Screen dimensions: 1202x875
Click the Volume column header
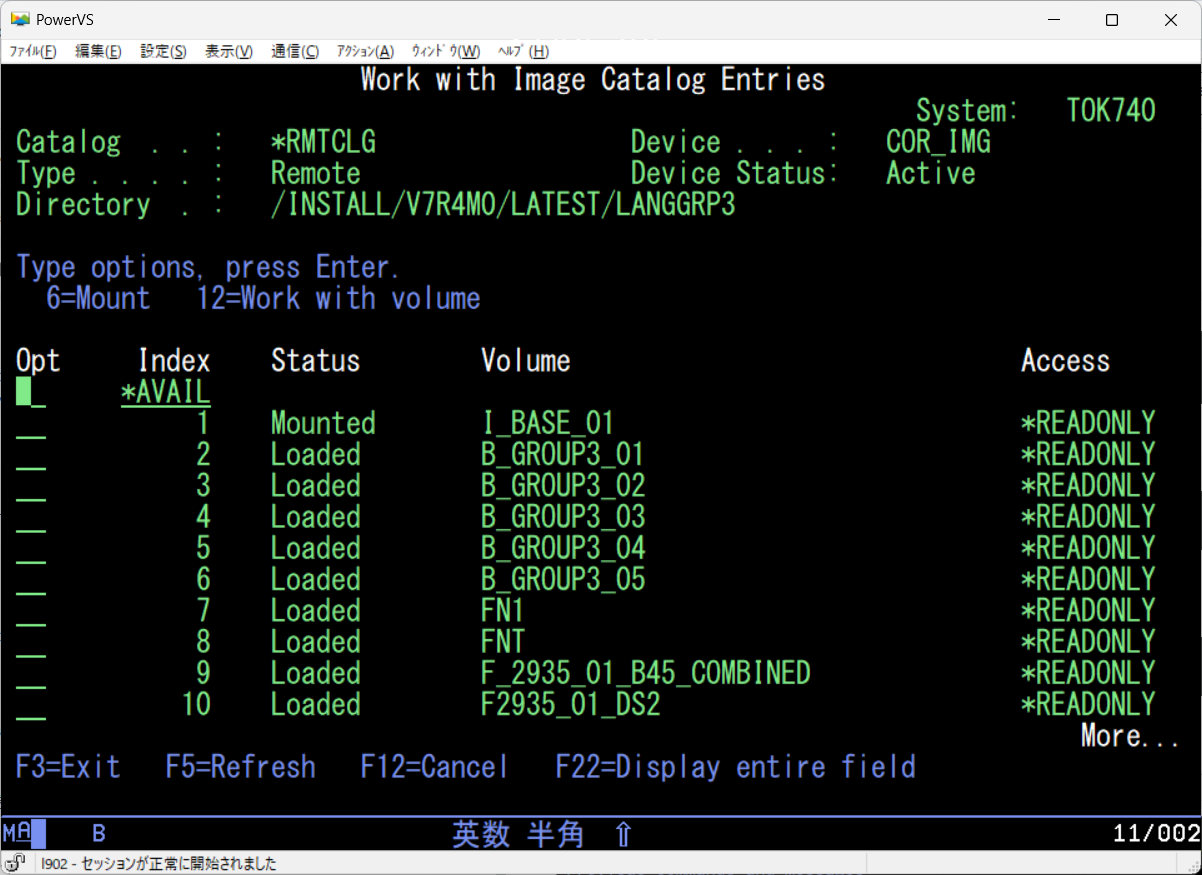(x=525, y=361)
